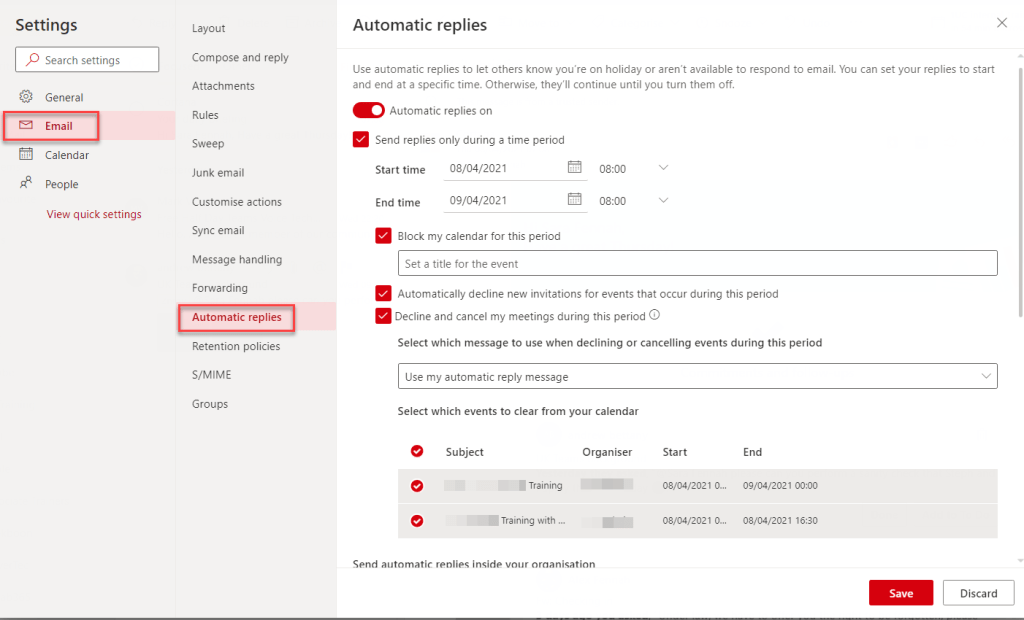Open the End time calendar picker icon
The height and width of the screenshot is (620, 1024).
pos(574,200)
